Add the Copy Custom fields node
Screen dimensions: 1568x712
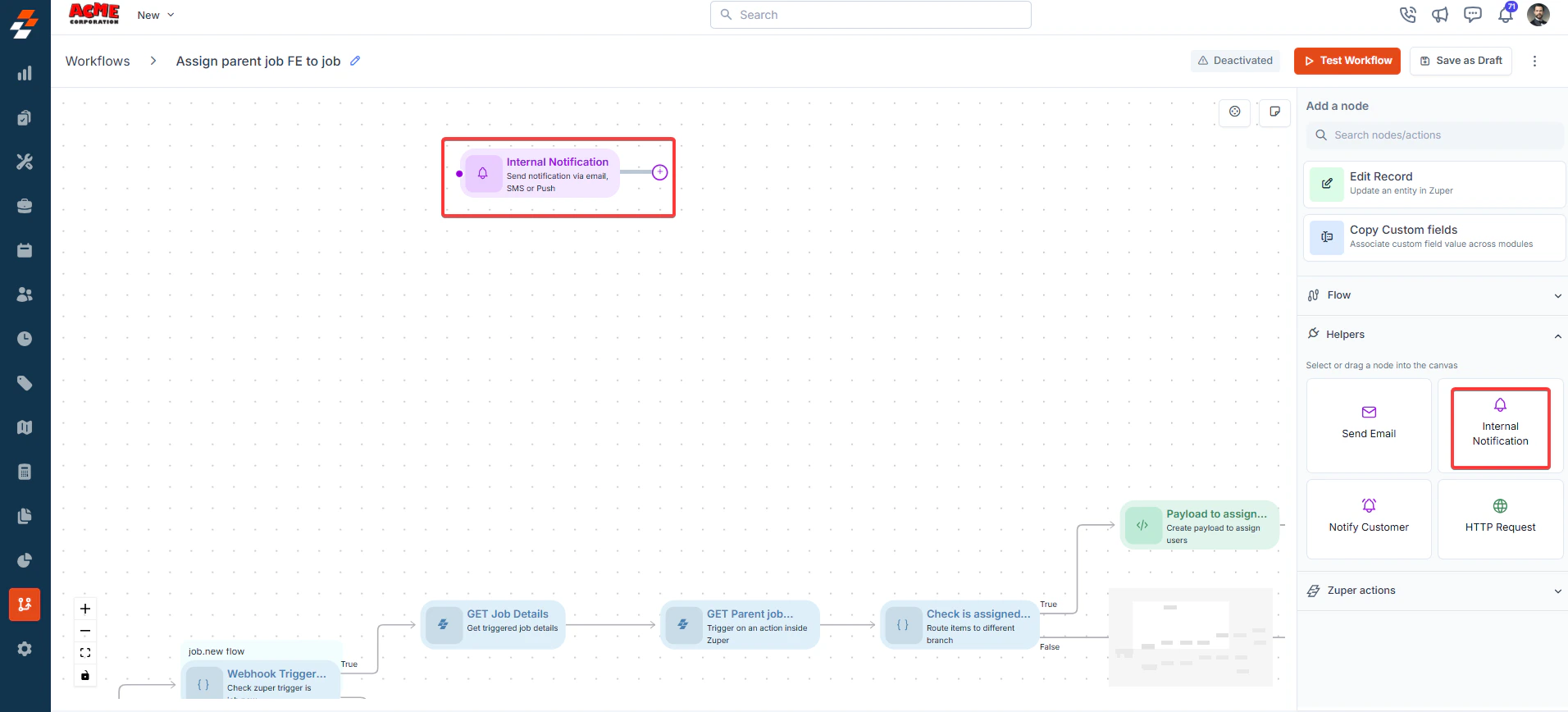pyautogui.click(x=1434, y=237)
